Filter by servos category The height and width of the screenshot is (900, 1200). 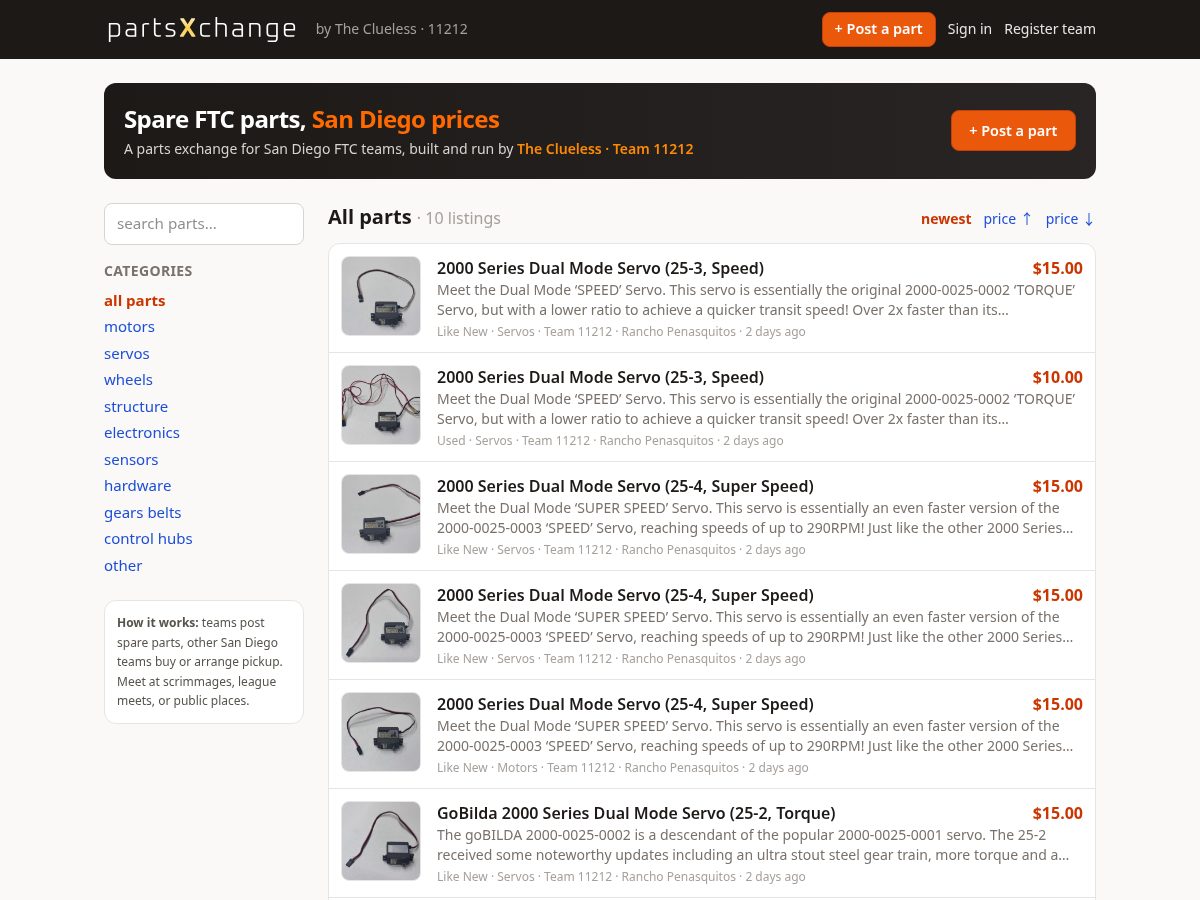[x=127, y=354]
